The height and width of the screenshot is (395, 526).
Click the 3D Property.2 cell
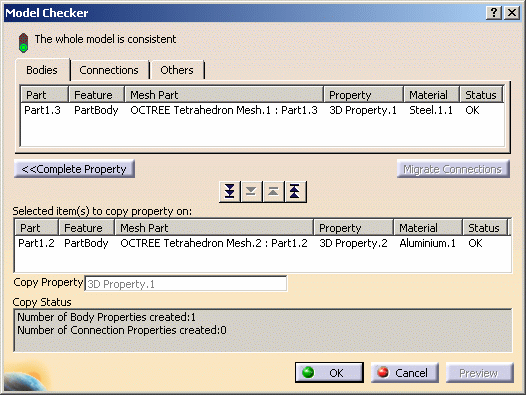point(353,243)
